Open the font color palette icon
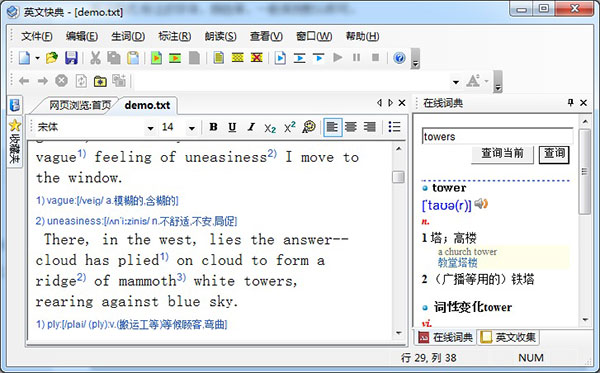Viewport: 600px width, 373px height. tap(309, 127)
